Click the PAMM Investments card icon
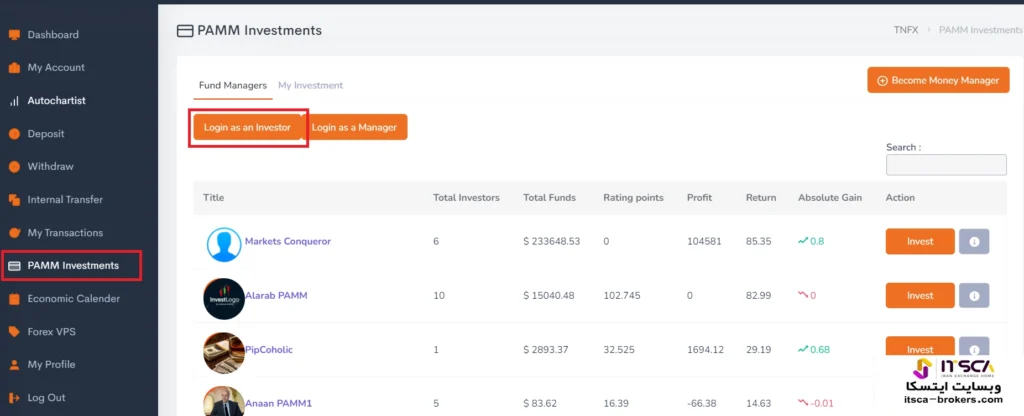Screen dimensions: 1024x416 pos(14,266)
